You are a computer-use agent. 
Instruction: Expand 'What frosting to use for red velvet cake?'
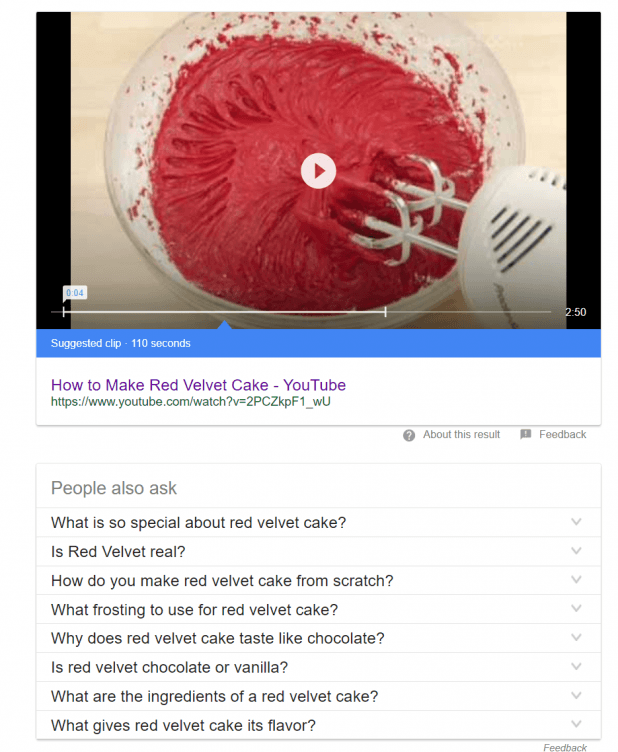pyautogui.click(x=318, y=609)
